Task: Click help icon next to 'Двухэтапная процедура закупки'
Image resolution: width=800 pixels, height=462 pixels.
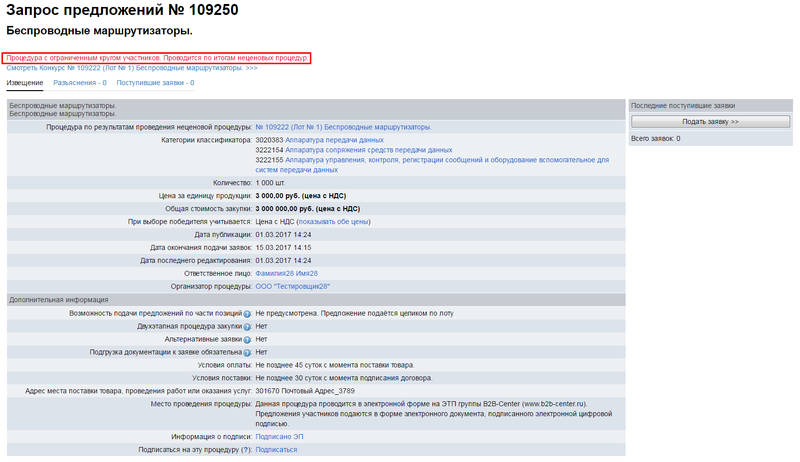Action: (247, 326)
